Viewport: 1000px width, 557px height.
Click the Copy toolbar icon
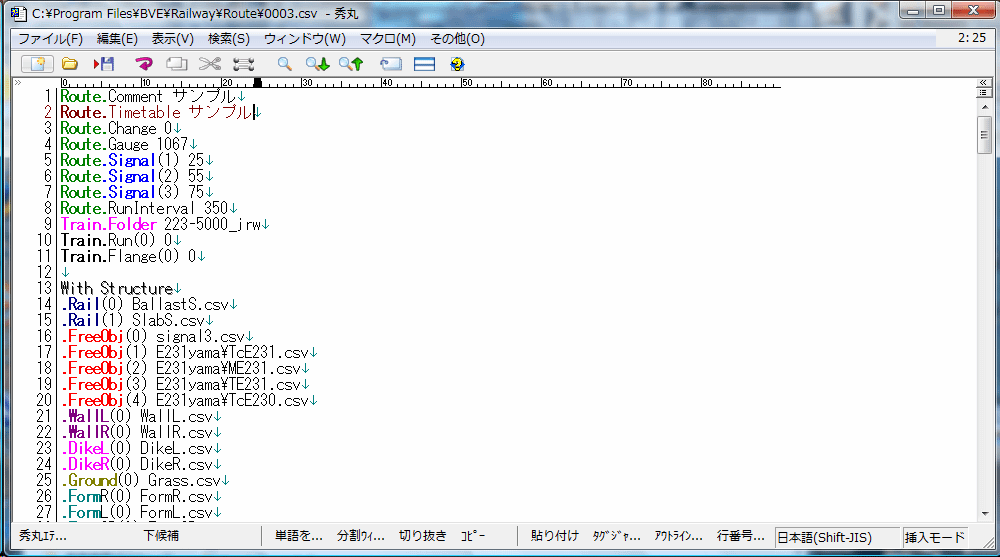177,64
